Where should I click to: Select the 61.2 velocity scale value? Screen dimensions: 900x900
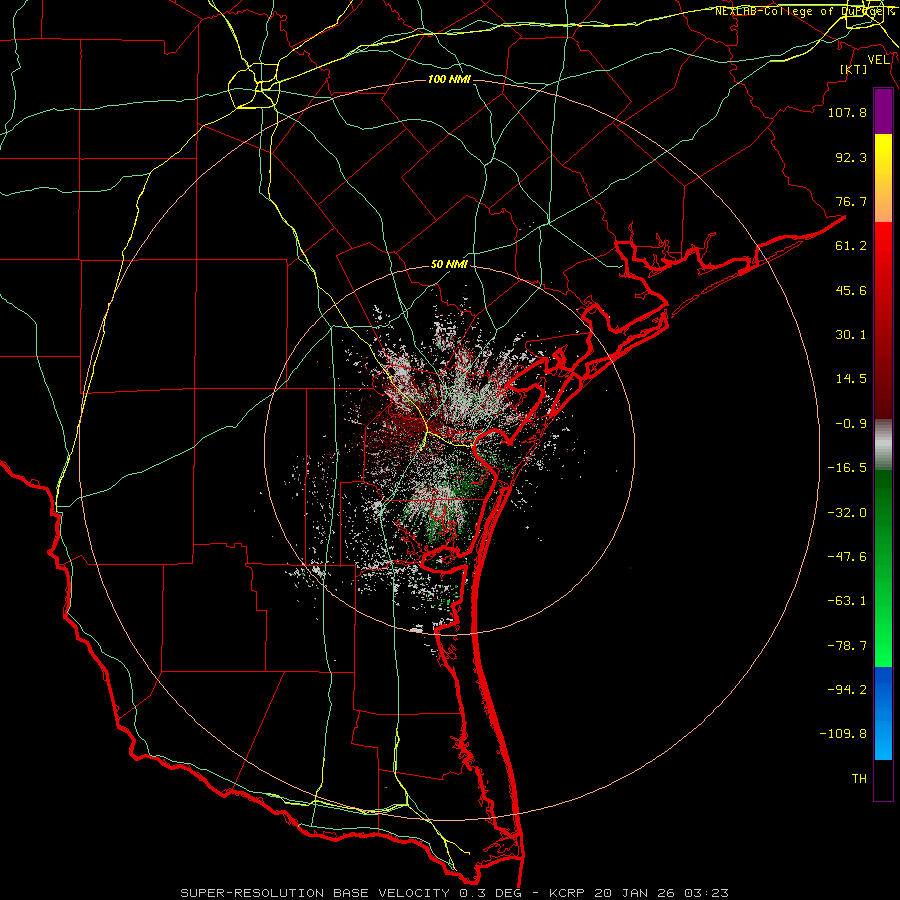(x=851, y=246)
